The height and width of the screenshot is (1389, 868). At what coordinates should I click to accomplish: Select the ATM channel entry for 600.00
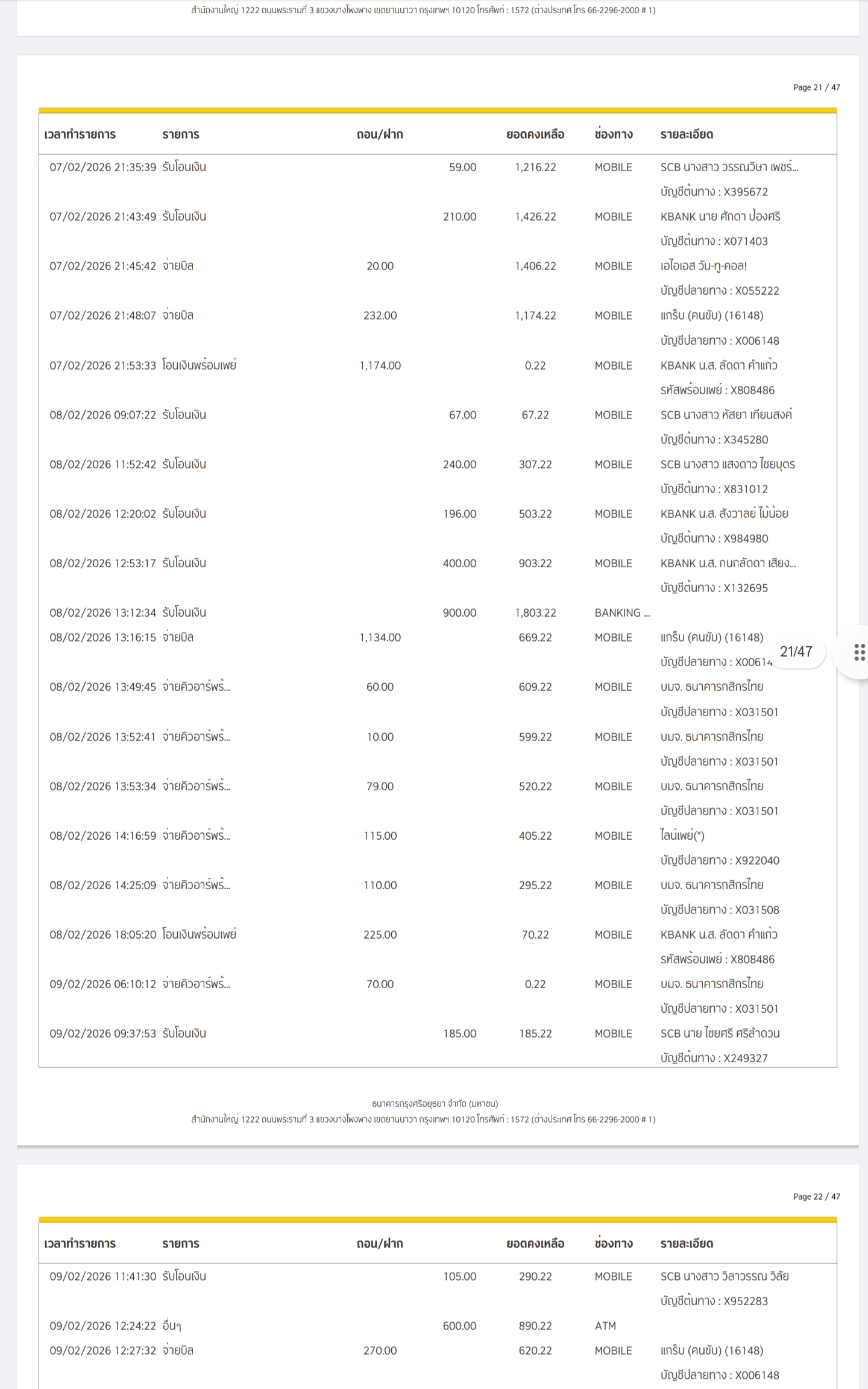click(x=605, y=1326)
